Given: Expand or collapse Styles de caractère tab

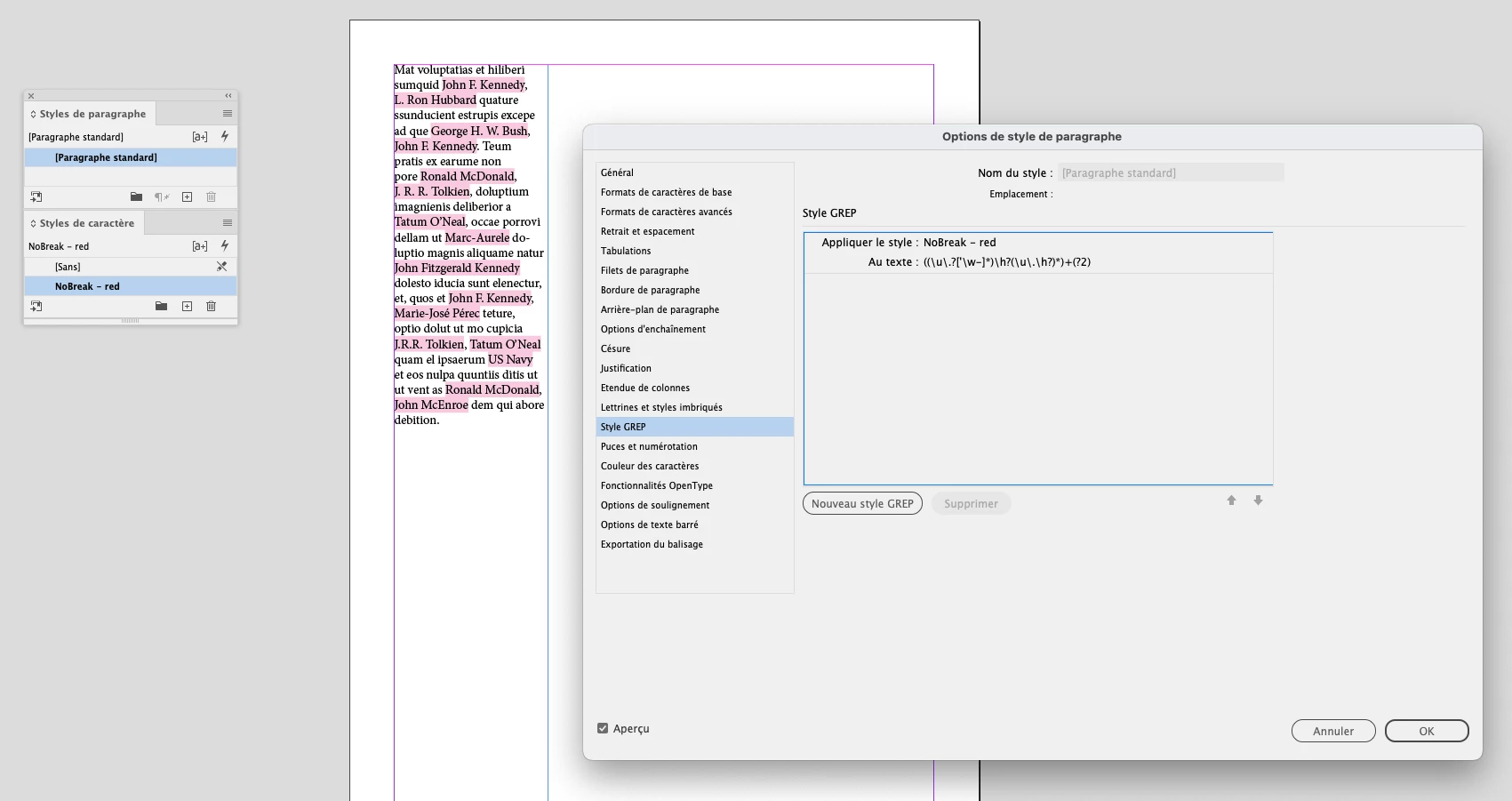Looking at the screenshot, I should click(34, 223).
